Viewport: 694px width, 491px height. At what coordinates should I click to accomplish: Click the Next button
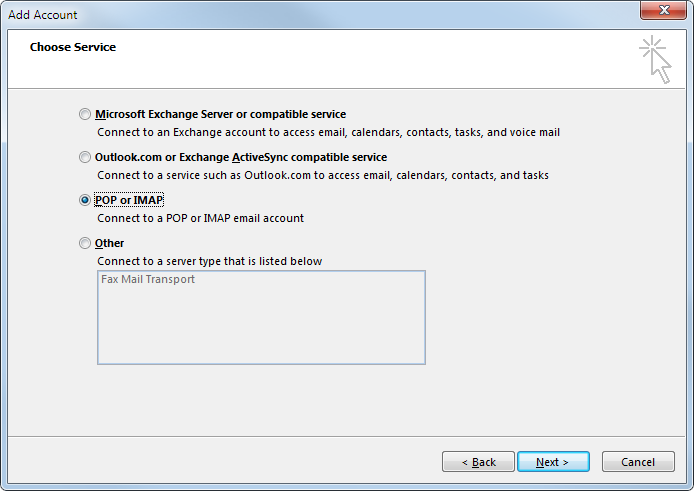552,462
